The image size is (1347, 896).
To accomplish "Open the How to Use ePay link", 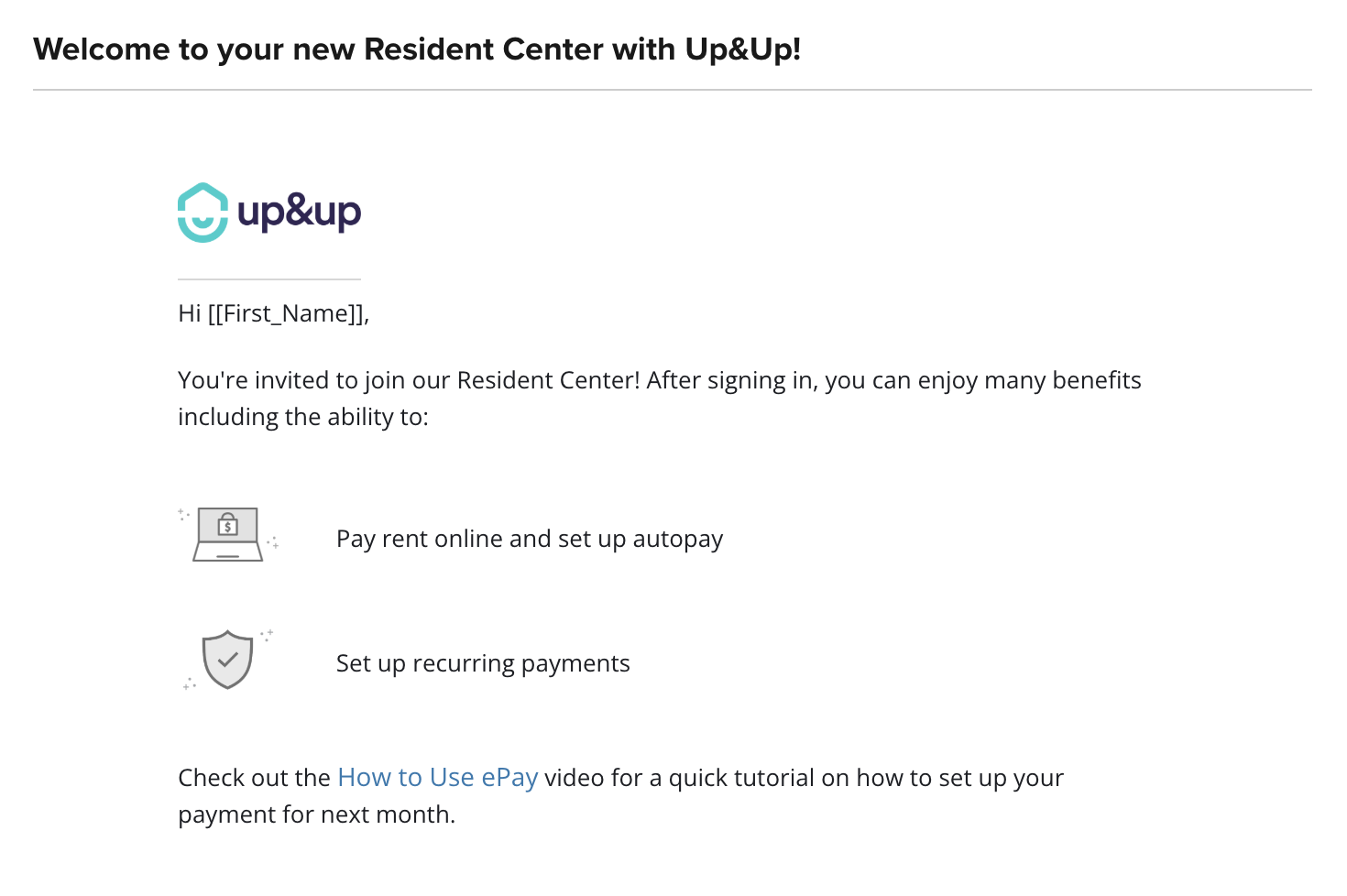I will tap(438, 777).
